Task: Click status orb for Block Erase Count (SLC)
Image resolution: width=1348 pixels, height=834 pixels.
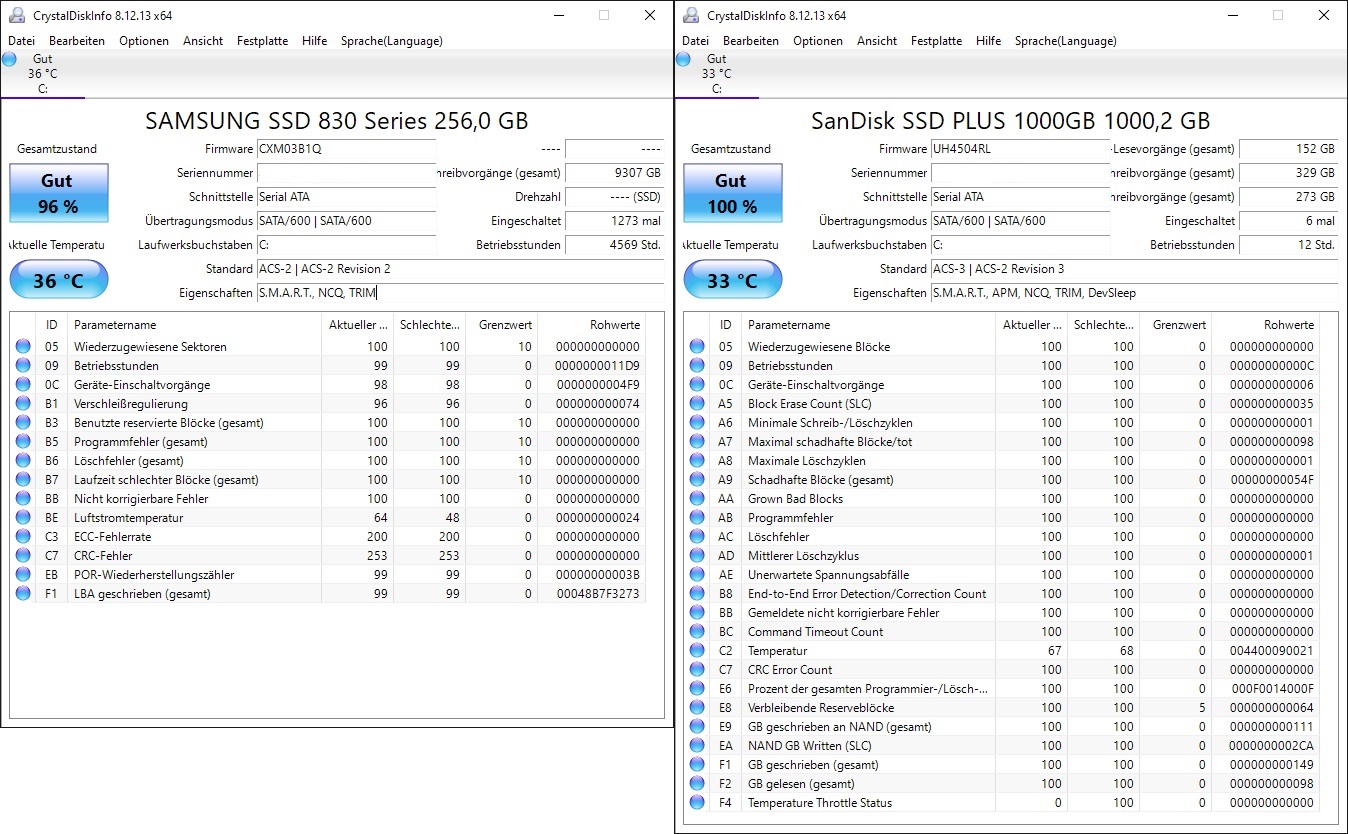Action: (697, 404)
